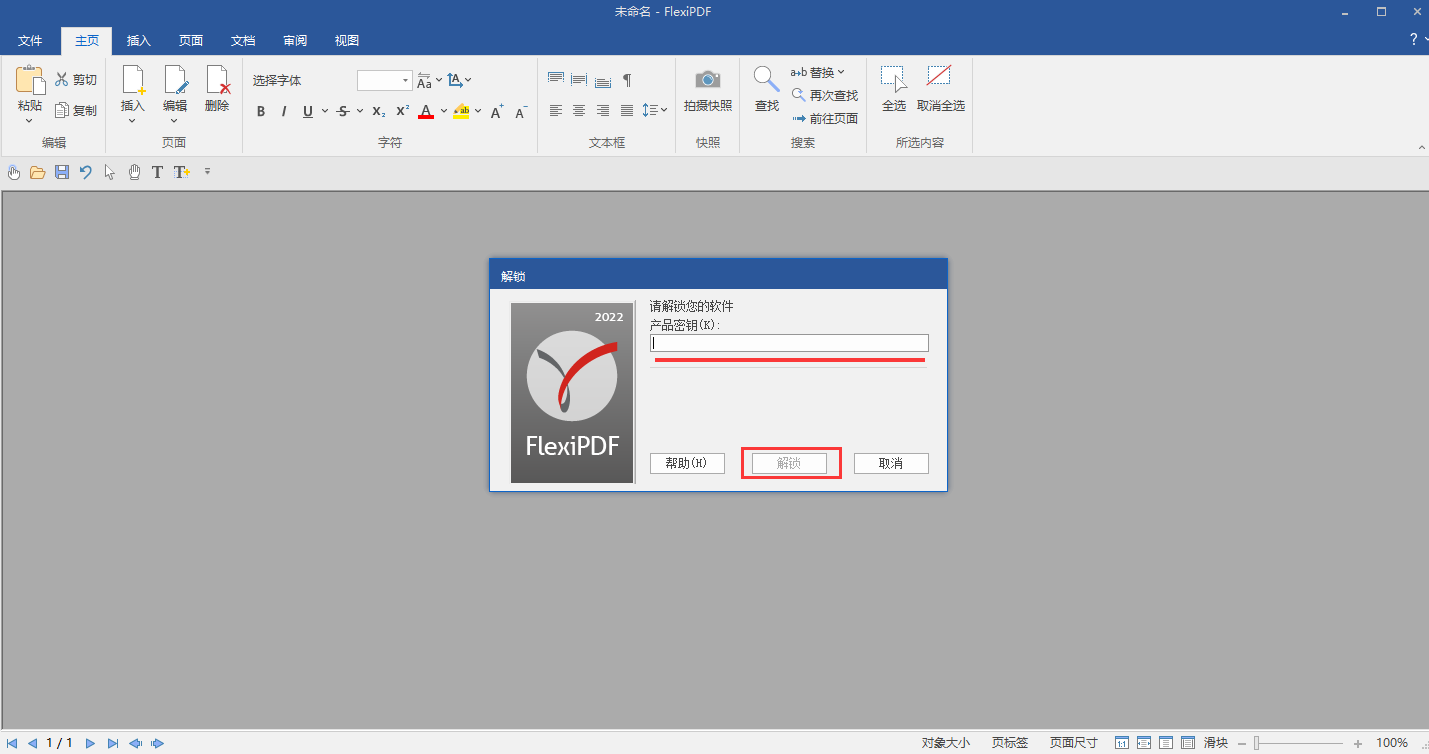
Task: Open the Paste dropdown arrow
Action: coord(30,121)
